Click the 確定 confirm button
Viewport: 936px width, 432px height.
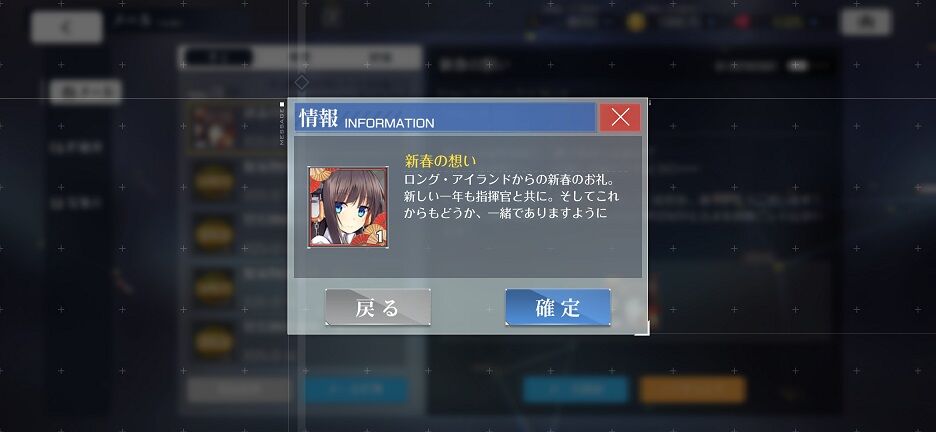tap(558, 307)
